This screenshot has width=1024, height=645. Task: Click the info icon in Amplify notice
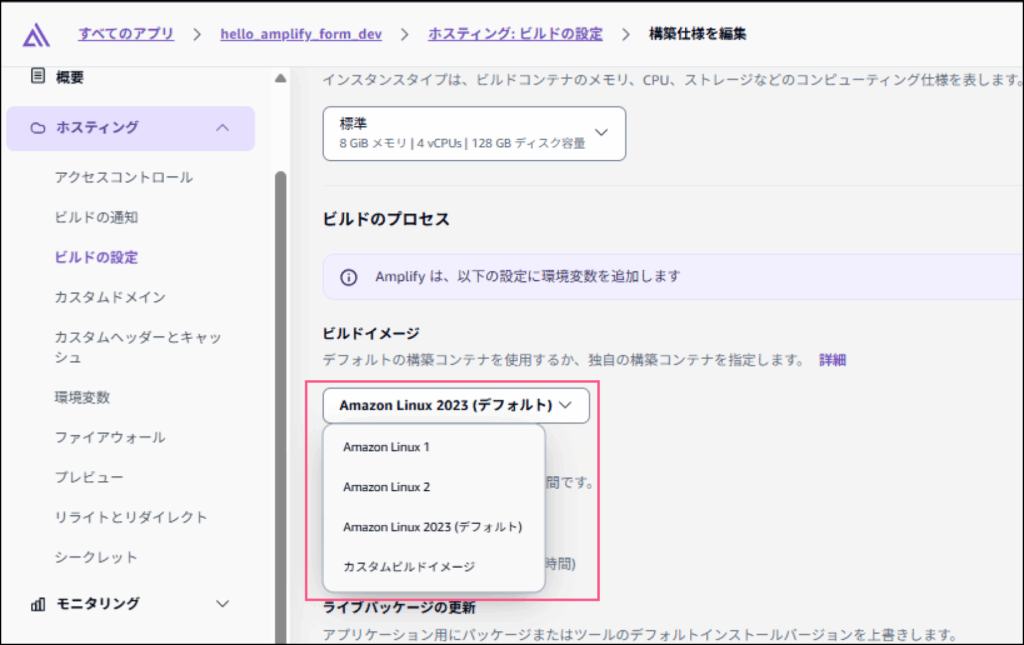click(348, 277)
